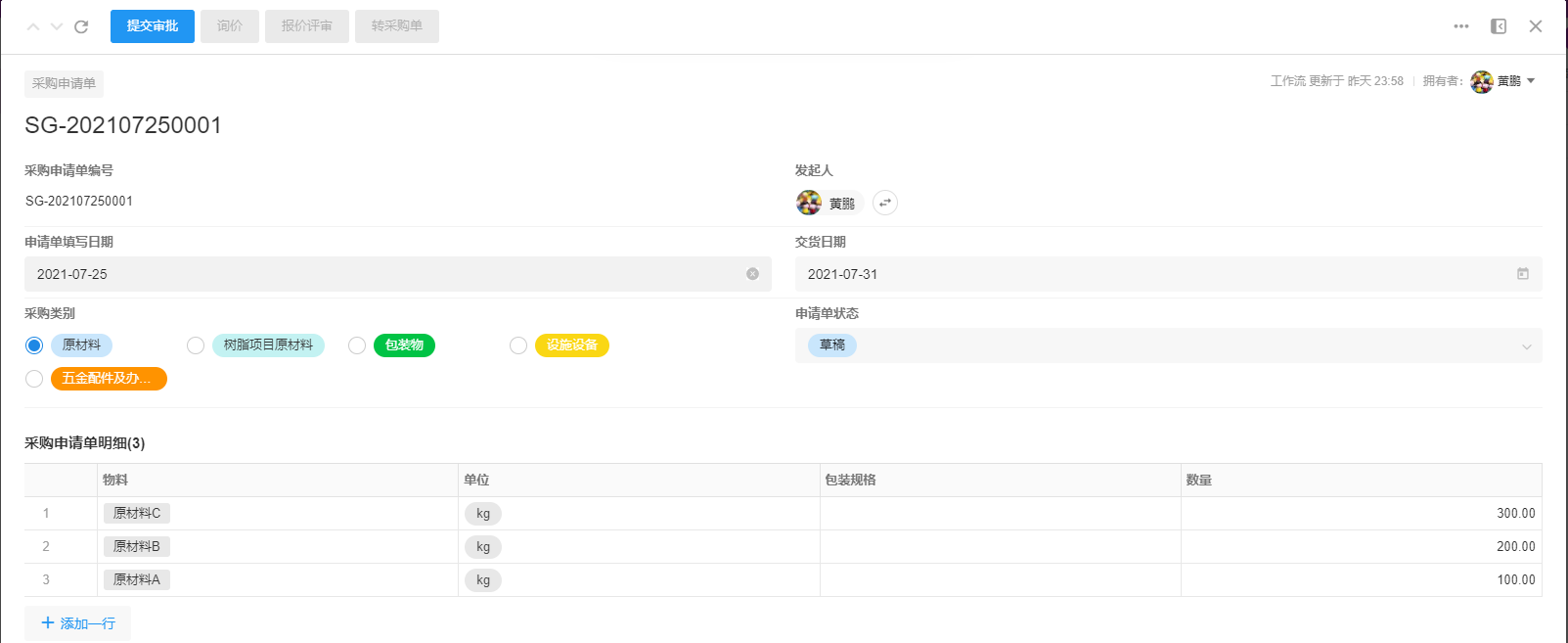Go to previous record arrow
The image size is (1568, 643).
pyautogui.click(x=33, y=26)
